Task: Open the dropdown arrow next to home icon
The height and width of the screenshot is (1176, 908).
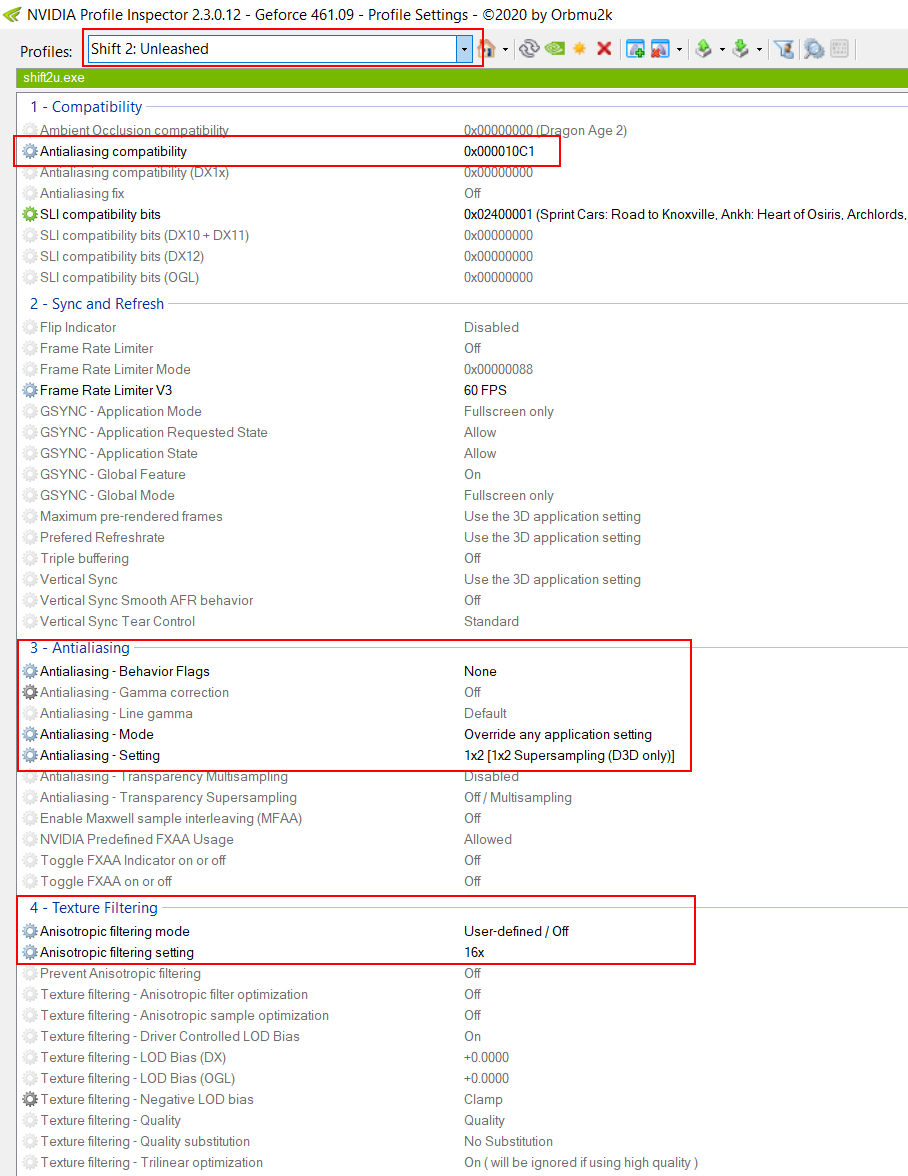Action: (x=506, y=49)
